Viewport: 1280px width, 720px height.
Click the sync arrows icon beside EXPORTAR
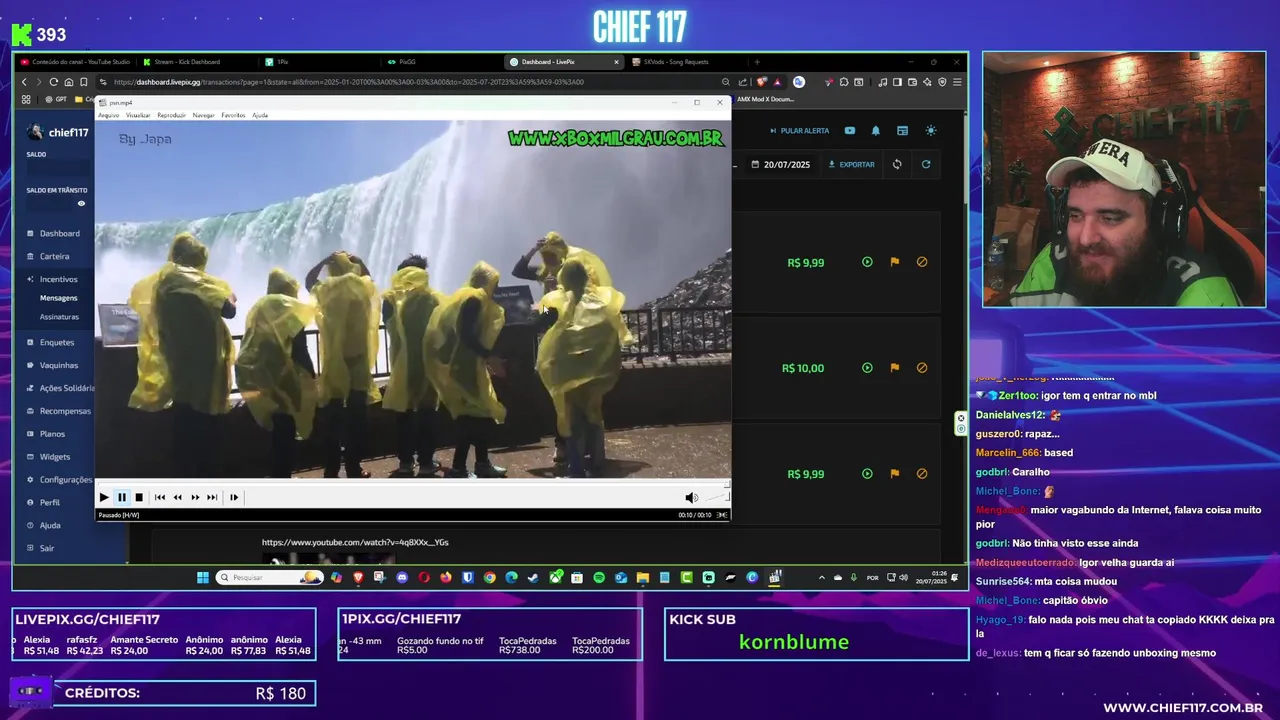[897, 164]
